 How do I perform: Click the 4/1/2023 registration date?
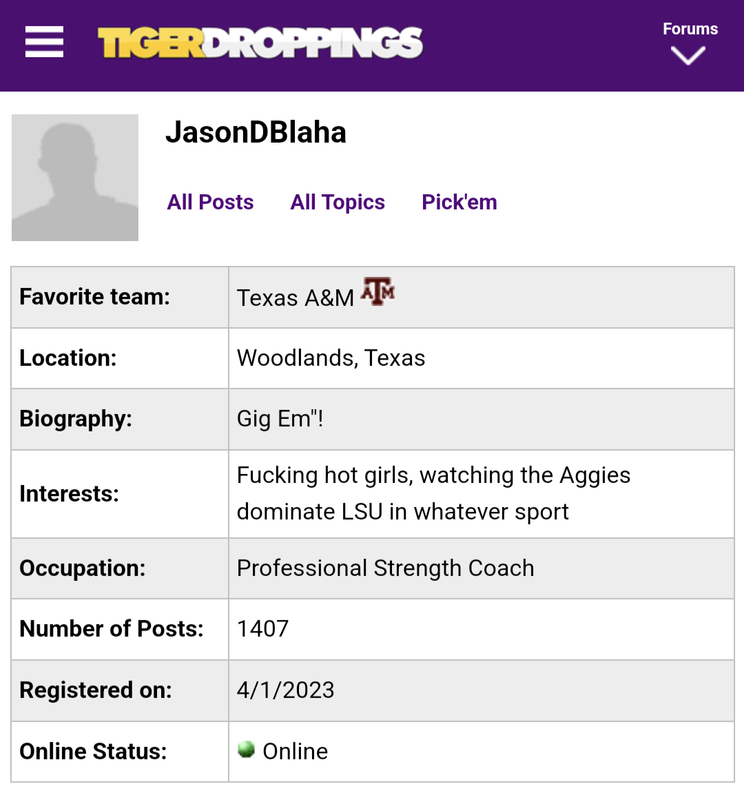click(285, 690)
